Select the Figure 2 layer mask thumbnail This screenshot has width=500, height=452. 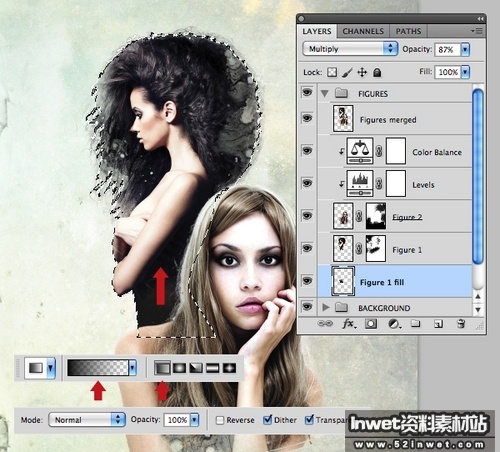[376, 216]
